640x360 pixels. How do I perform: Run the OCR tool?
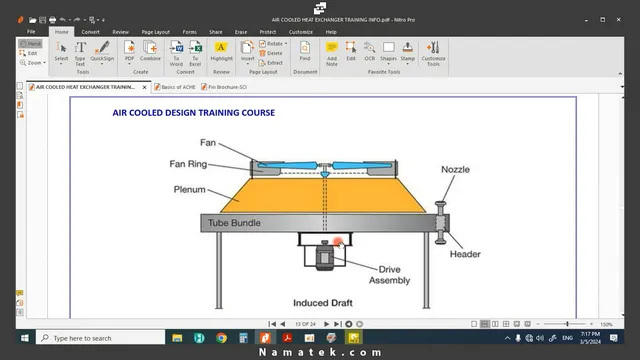coord(369,51)
